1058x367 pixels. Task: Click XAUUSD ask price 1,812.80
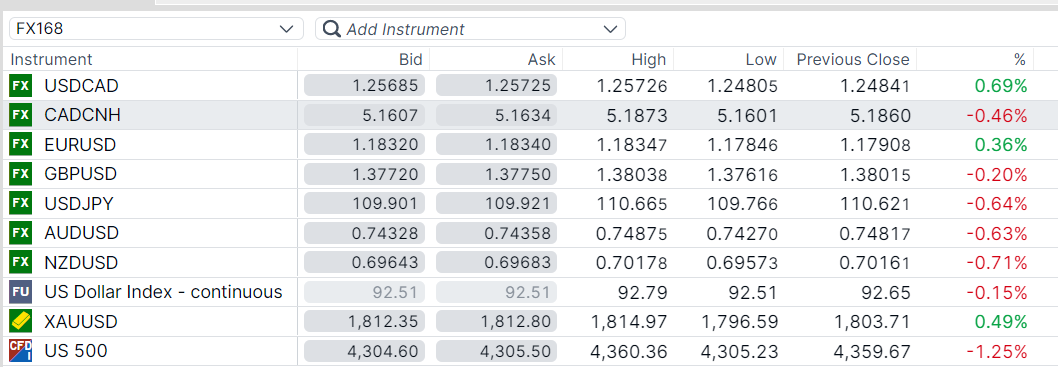coord(497,322)
